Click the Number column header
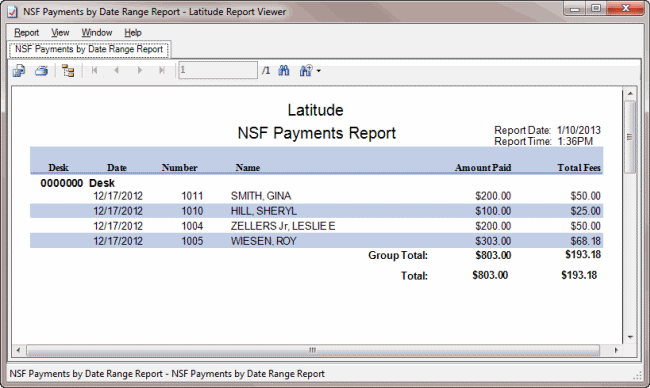Screen dimensions: 650x388 pyautogui.click(x=179, y=167)
